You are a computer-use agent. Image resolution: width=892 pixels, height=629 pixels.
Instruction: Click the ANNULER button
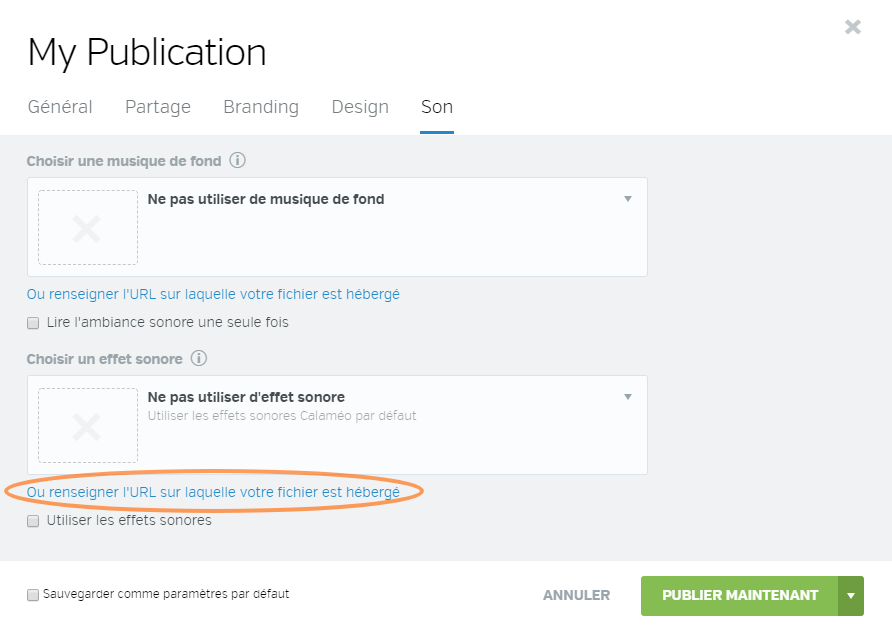coord(576,595)
